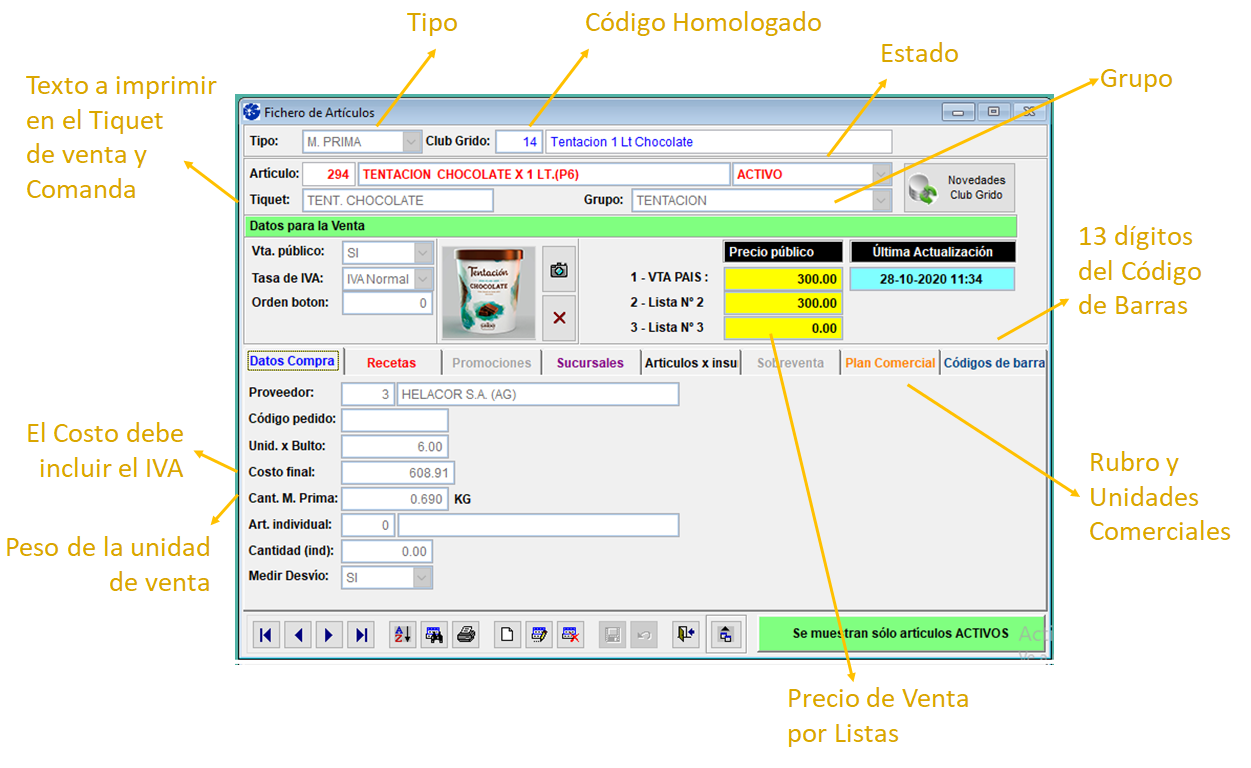Click the Novedades Club Grido button
Image resolution: width=1251 pixels, height=768 pixels.
(x=959, y=188)
